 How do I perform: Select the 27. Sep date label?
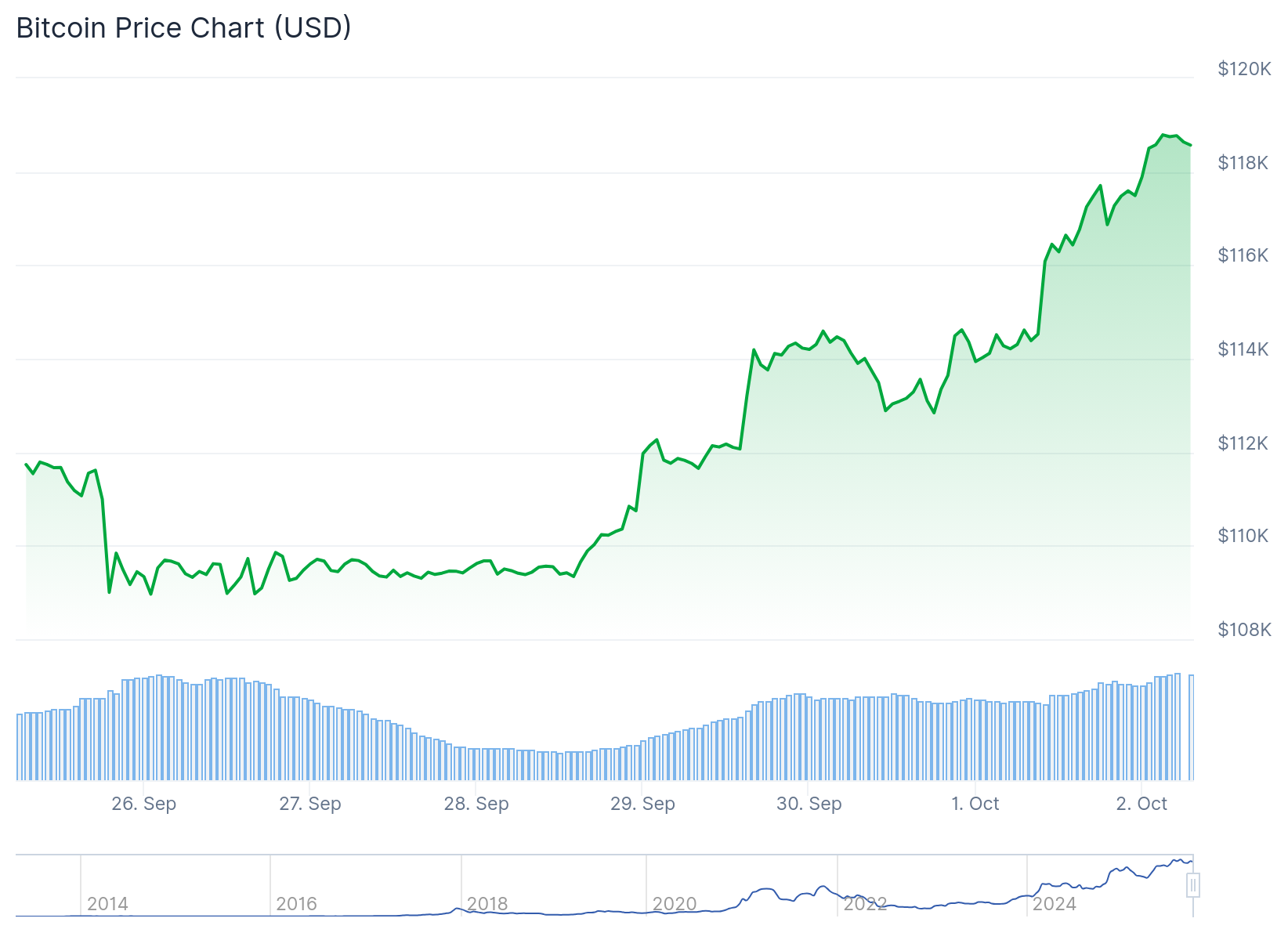click(310, 804)
